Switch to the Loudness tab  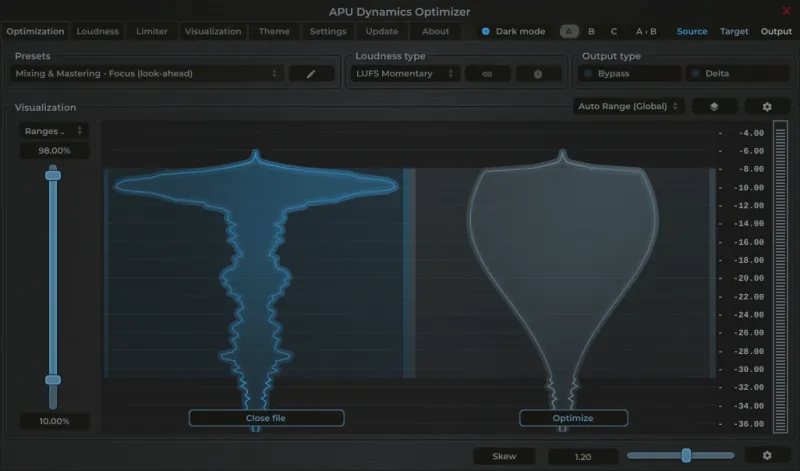click(97, 31)
